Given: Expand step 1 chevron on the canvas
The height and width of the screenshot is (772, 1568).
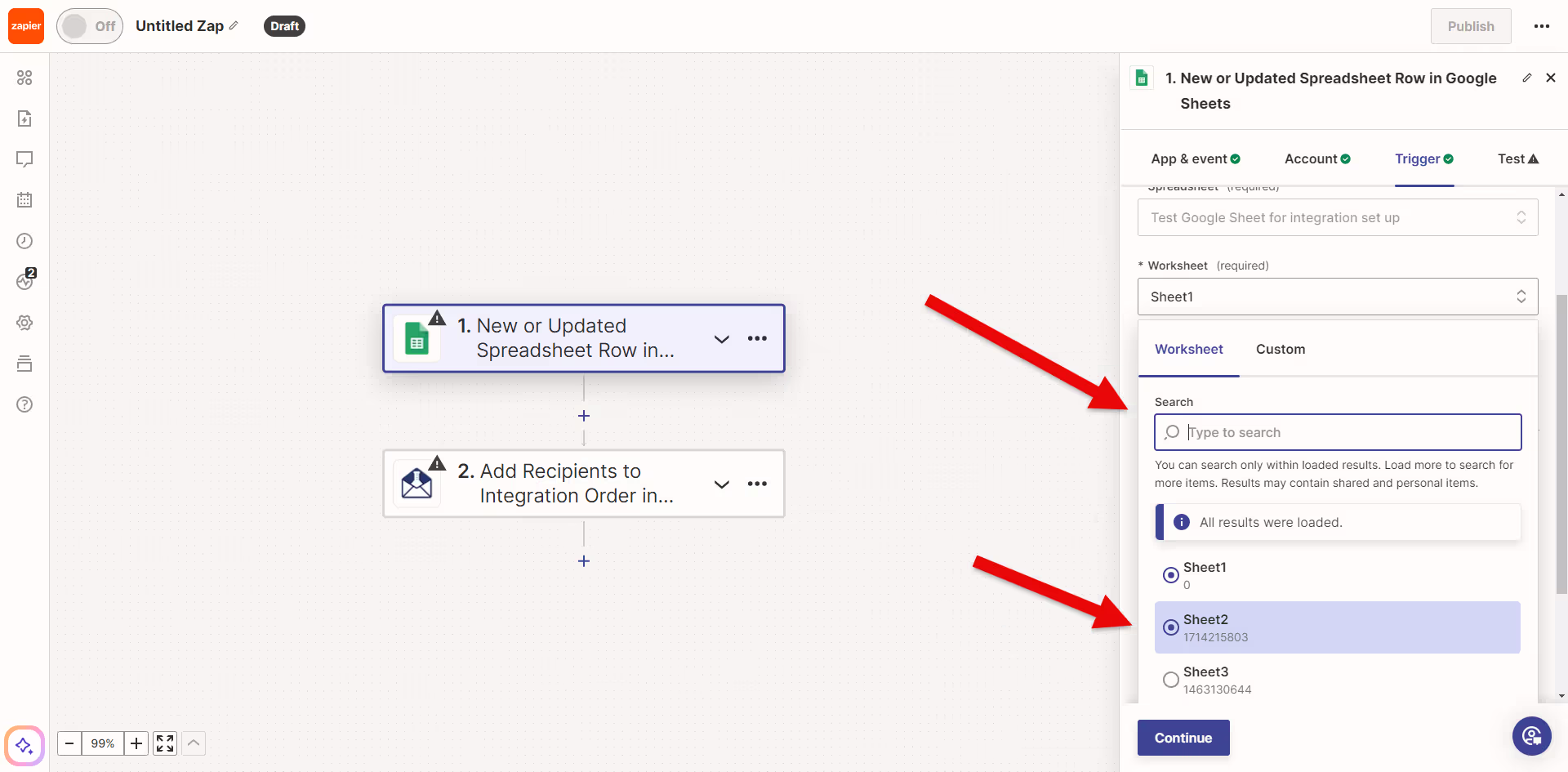Looking at the screenshot, I should (x=722, y=339).
